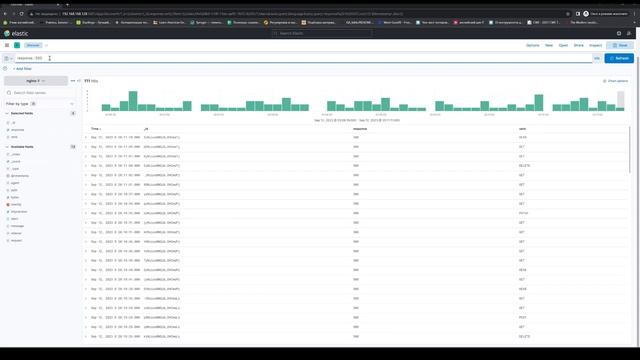Select the _index available field
The height and width of the screenshot is (360, 640).
(x=15, y=154)
